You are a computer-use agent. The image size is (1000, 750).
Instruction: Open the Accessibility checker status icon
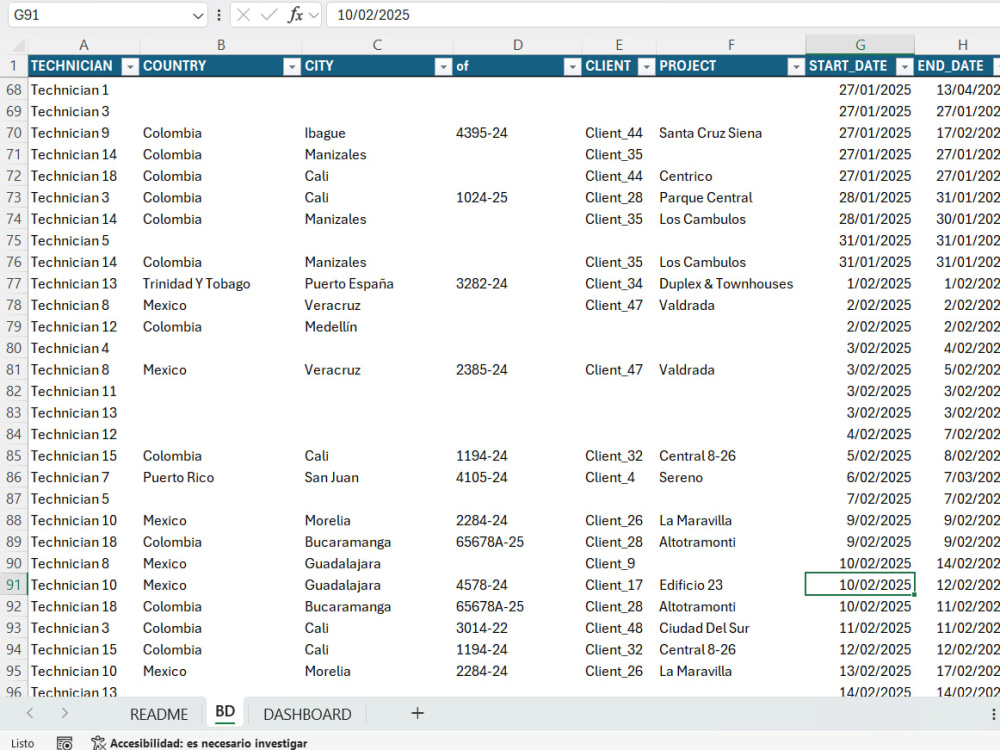click(98, 743)
